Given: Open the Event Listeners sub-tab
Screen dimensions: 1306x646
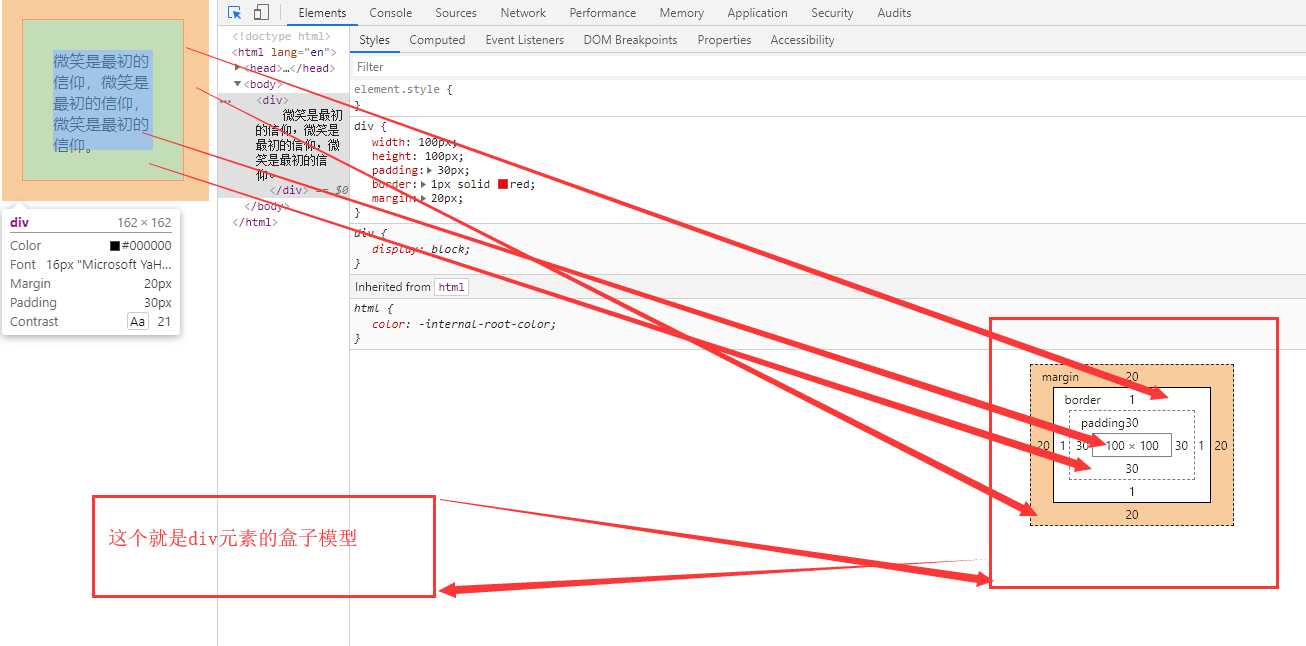Looking at the screenshot, I should [524, 40].
